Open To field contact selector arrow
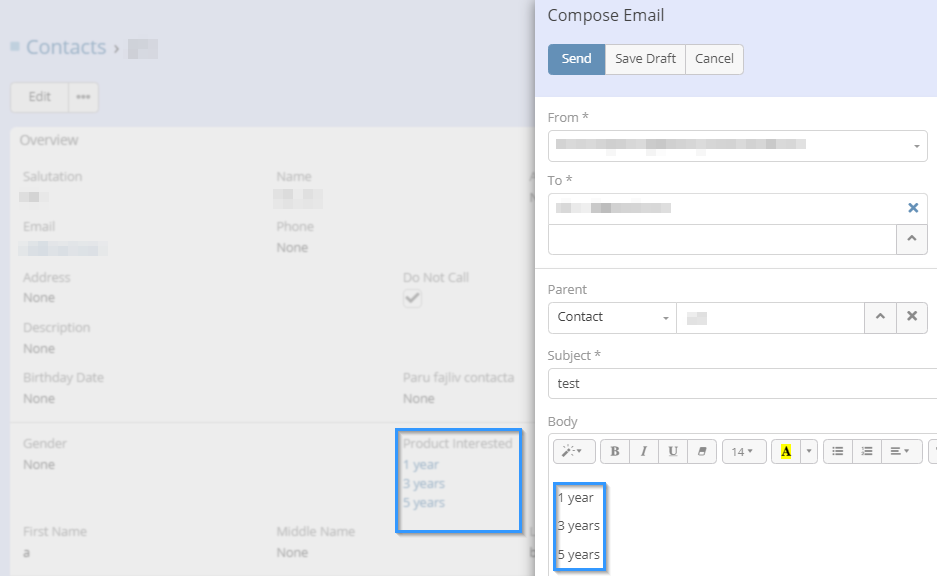 [911, 239]
